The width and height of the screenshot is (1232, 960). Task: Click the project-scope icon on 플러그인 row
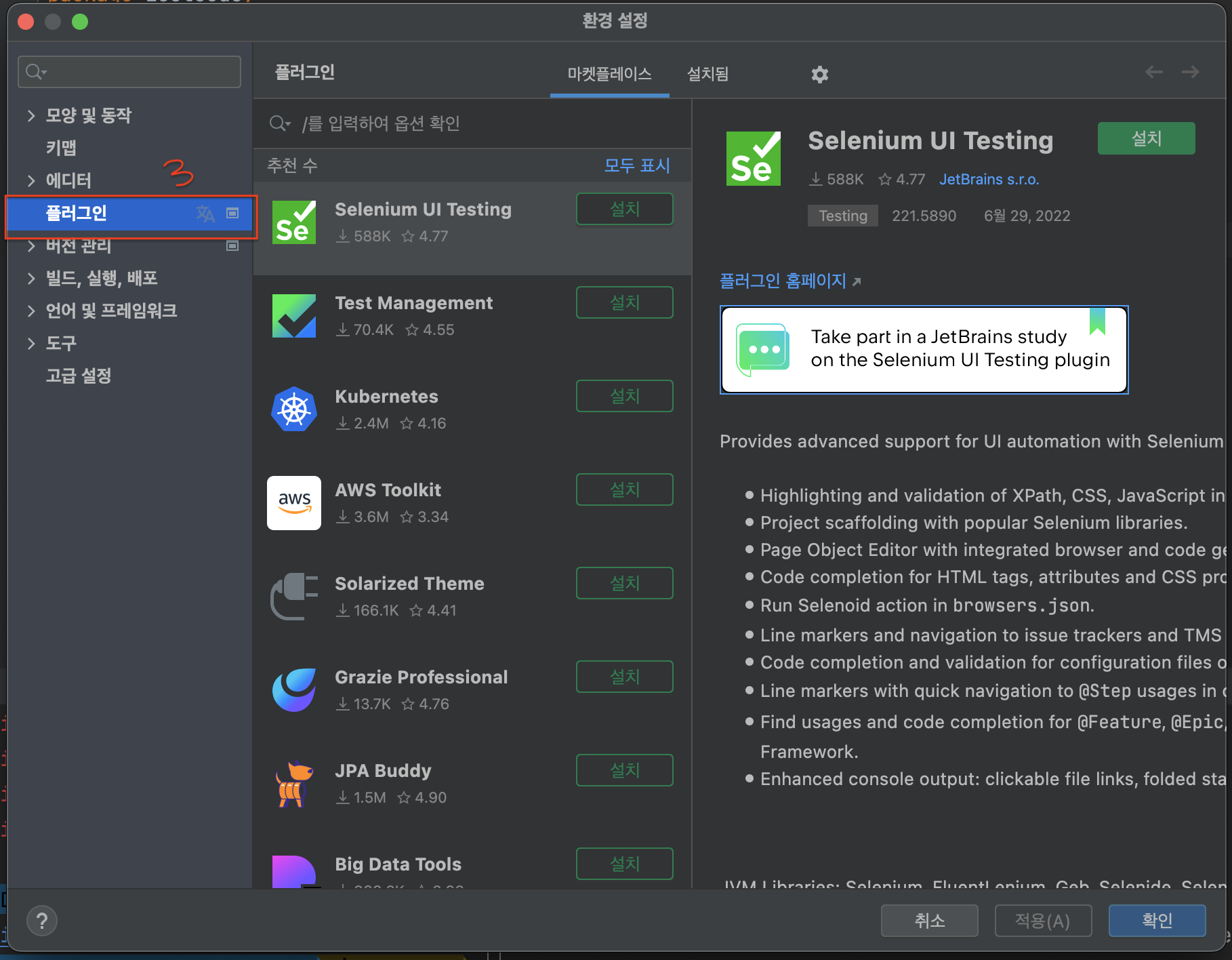pyautogui.click(x=232, y=214)
